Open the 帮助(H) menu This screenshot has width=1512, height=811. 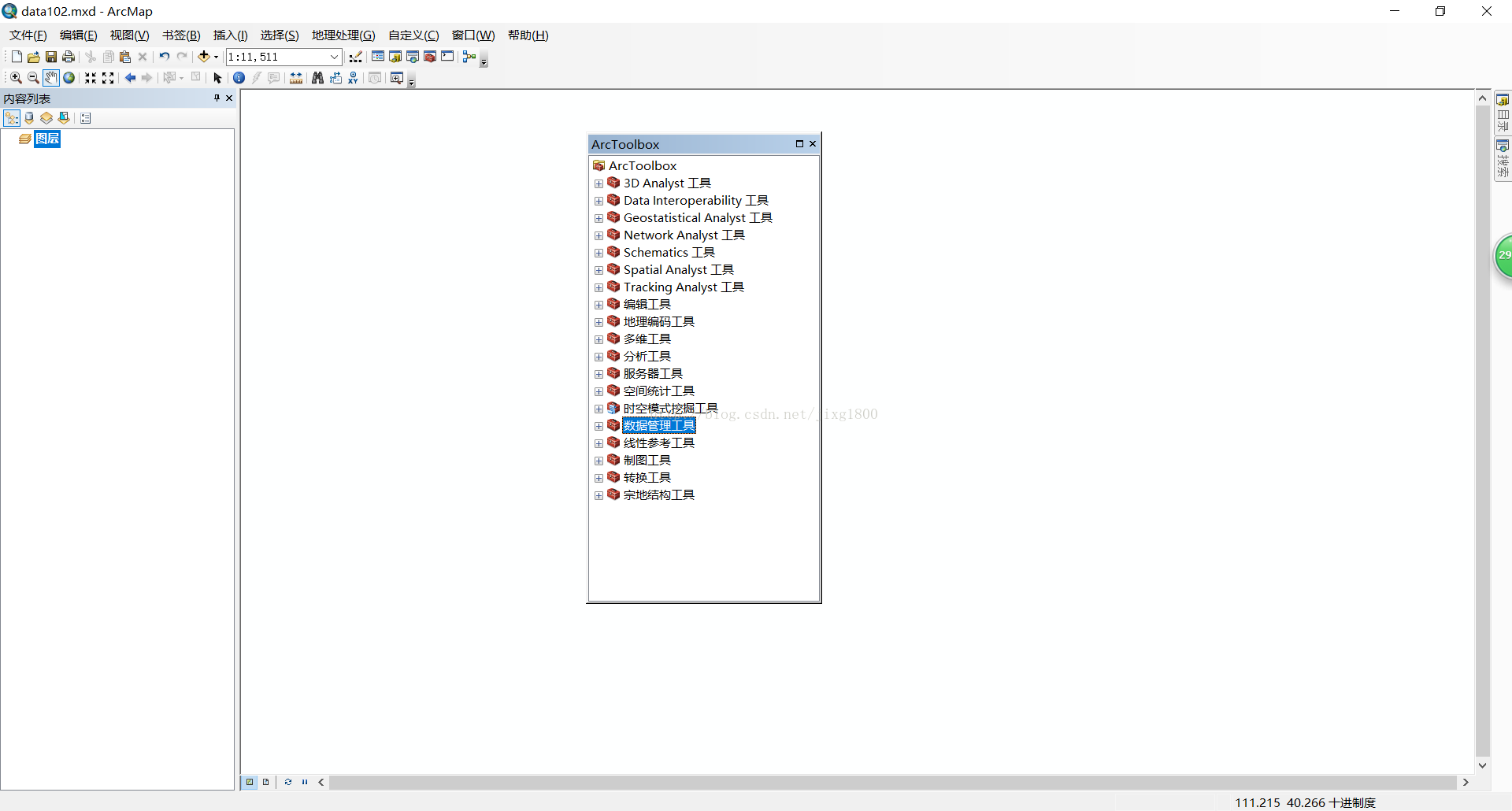pos(528,35)
